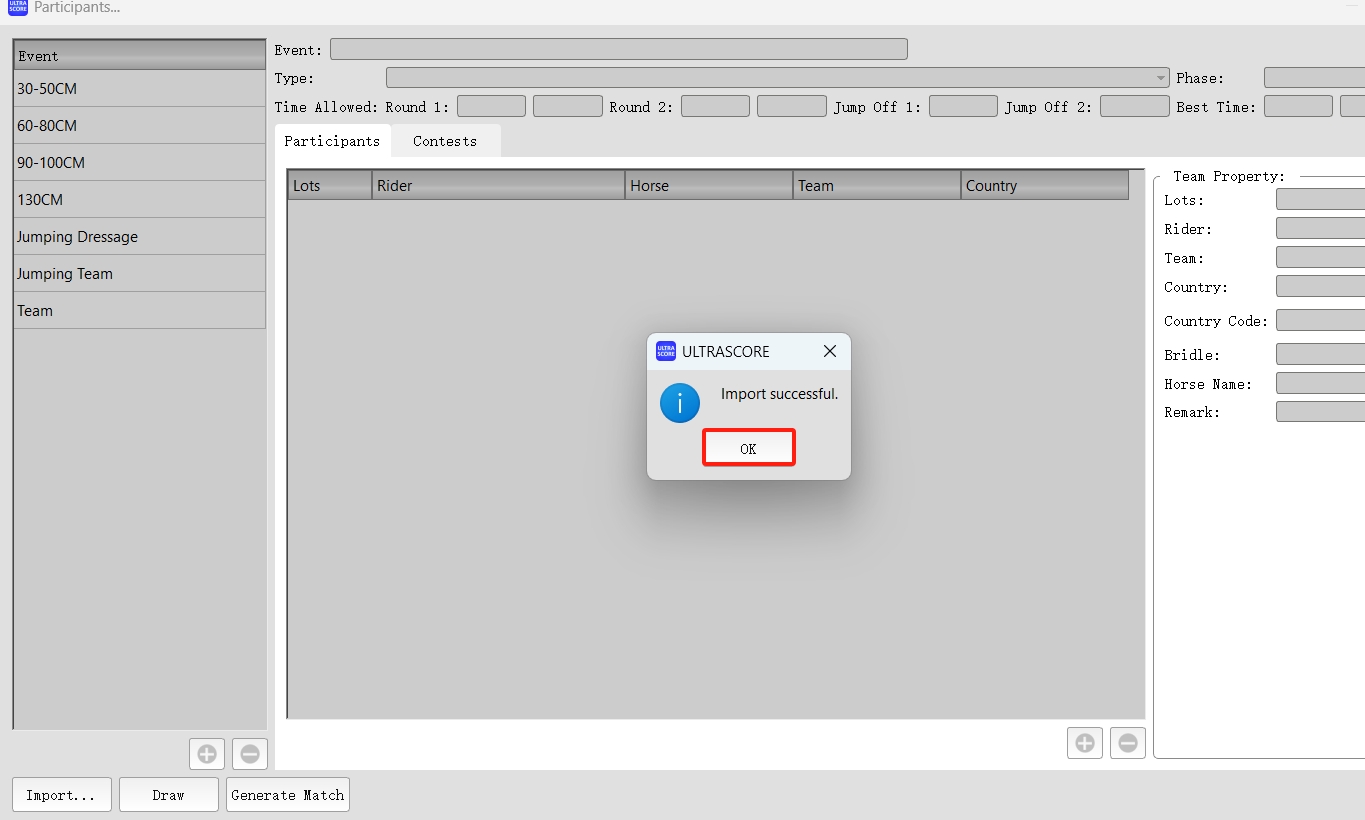Expand the Type dropdown arrow
The image size is (1365, 820).
point(1160,78)
